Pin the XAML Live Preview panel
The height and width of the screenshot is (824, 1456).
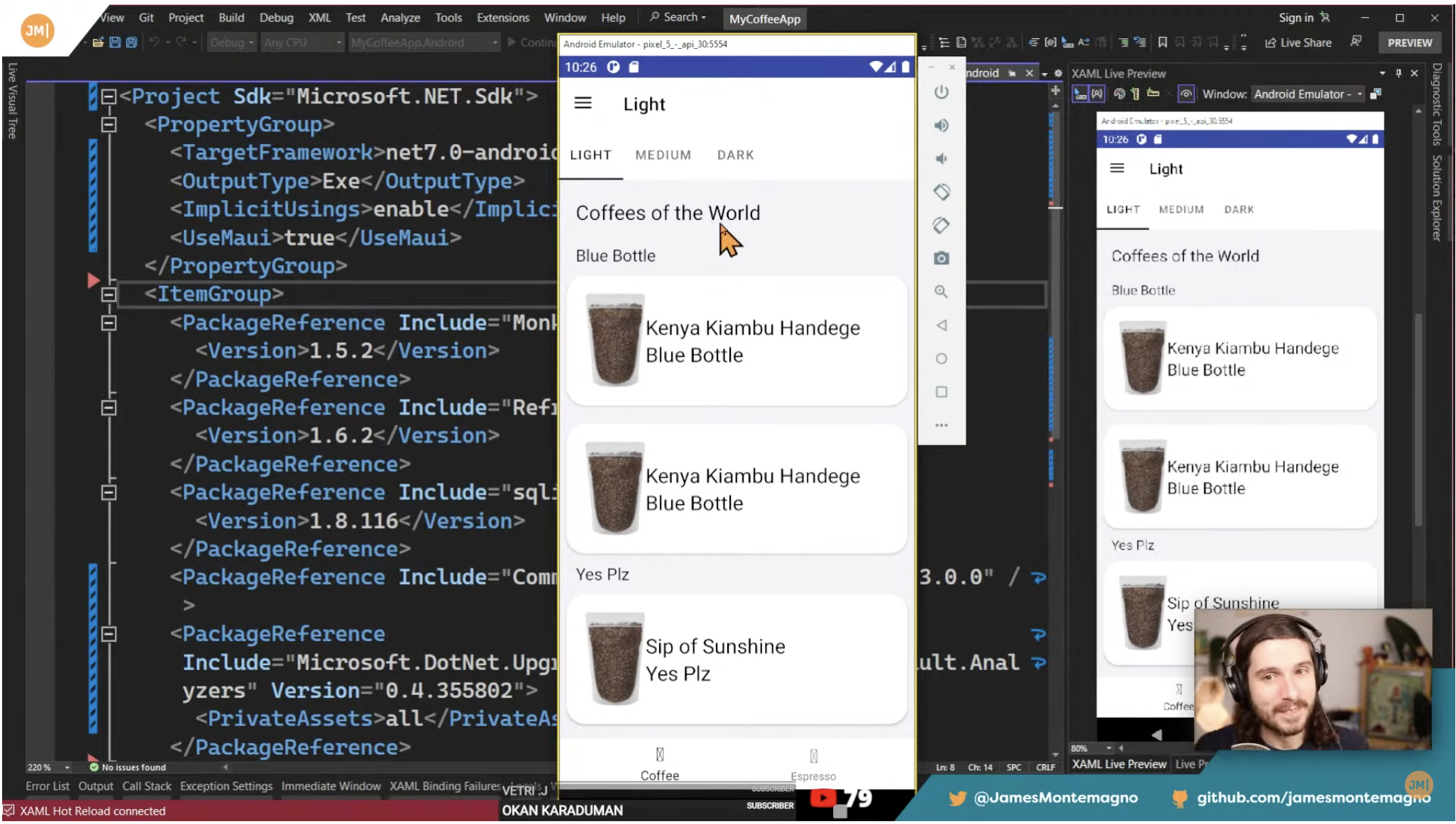point(1399,73)
